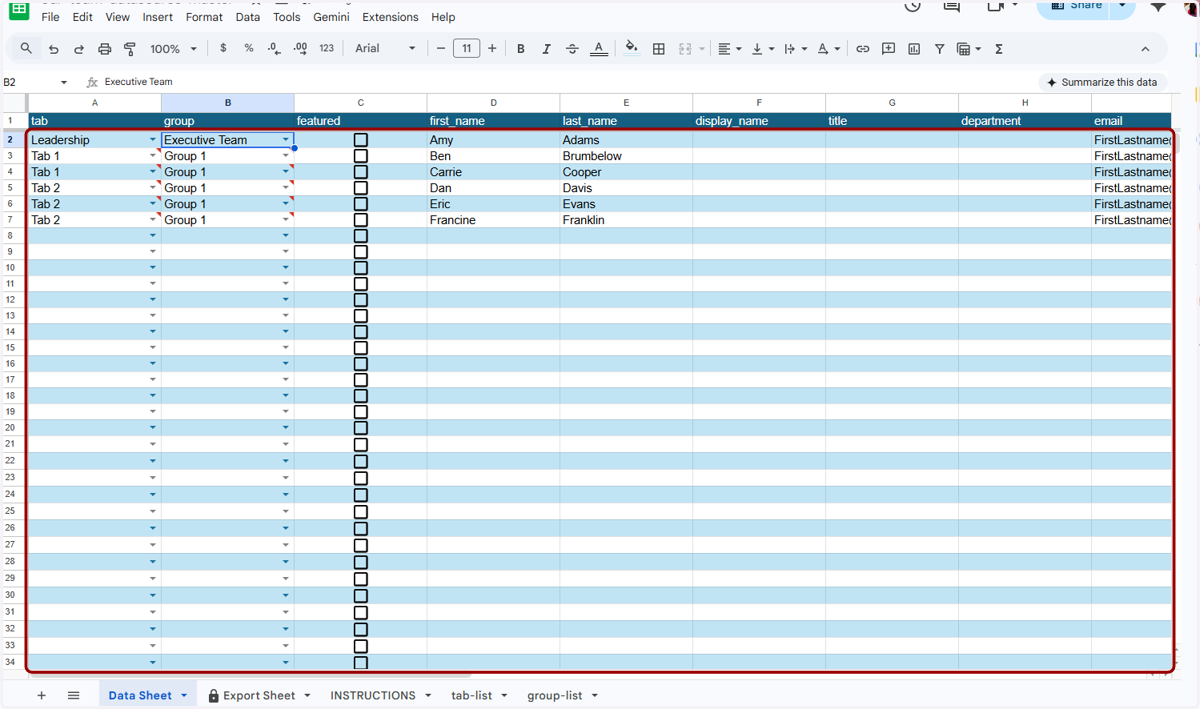Open the Extensions menu
This screenshot has width=1200, height=709.
[x=390, y=17]
